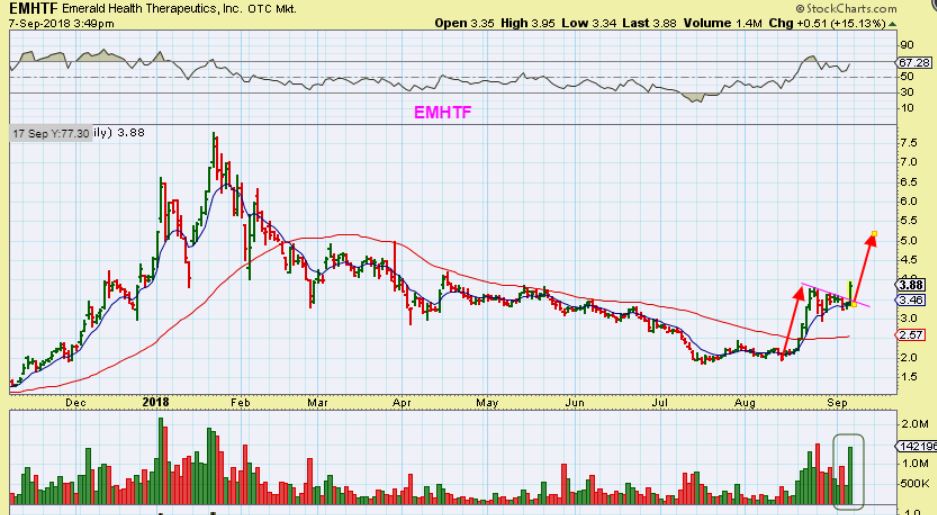This screenshot has width=937, height=515.
Task: Click the Last 3.88 value in header
Action: tap(649, 23)
